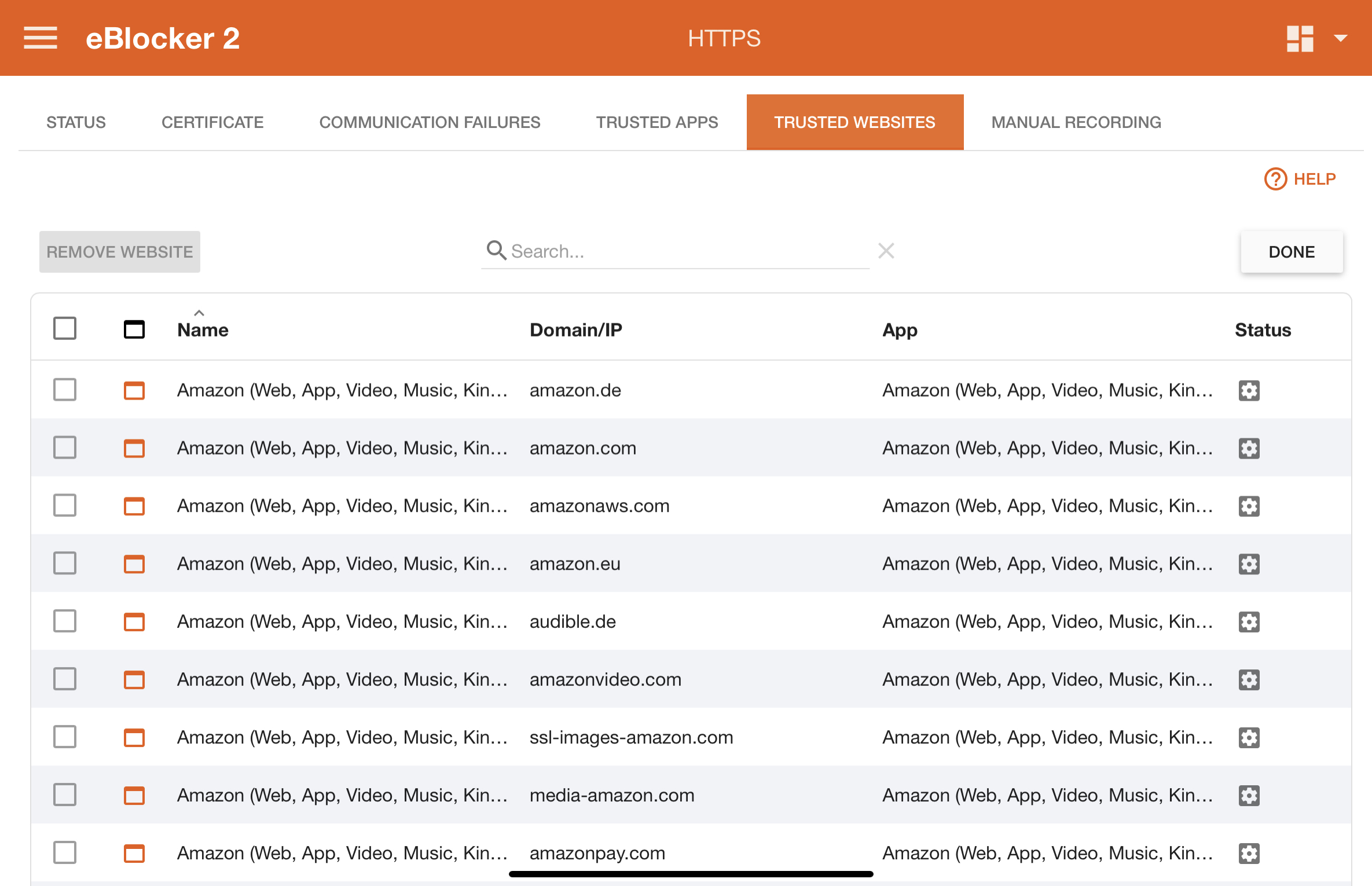Expand the top-right dropdown arrow

pyautogui.click(x=1340, y=39)
